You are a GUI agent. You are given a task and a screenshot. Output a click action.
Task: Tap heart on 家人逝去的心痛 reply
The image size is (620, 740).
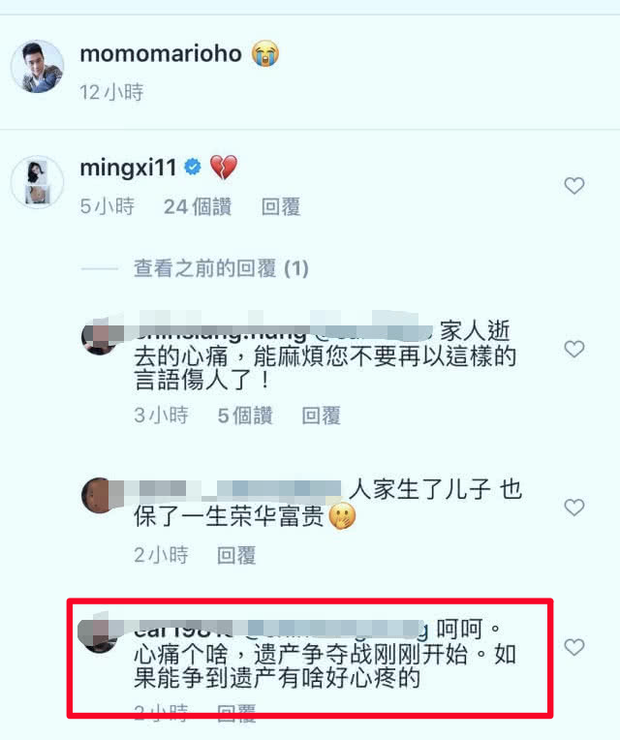click(574, 349)
